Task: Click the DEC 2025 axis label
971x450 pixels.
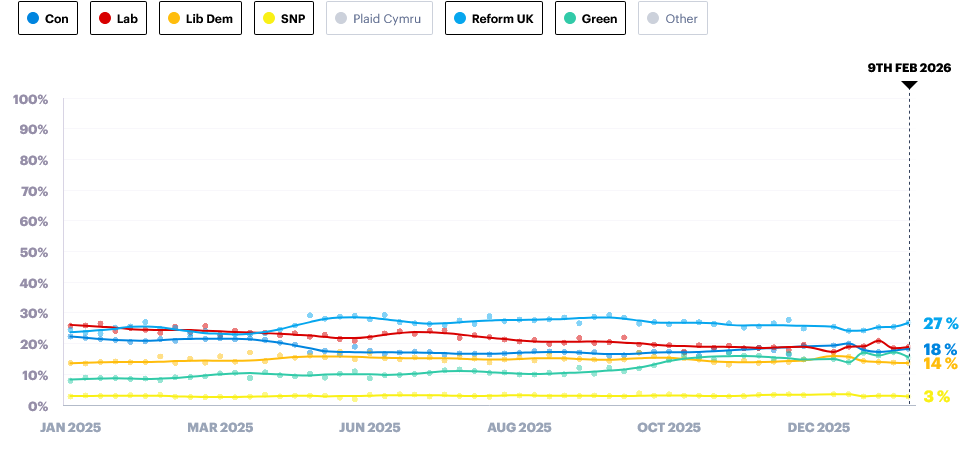Action: [819, 428]
